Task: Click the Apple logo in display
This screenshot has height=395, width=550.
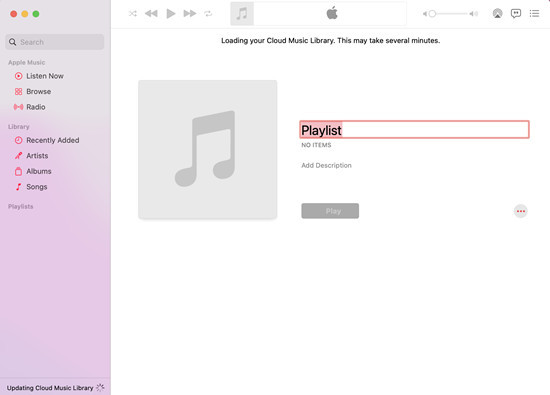Action: 332,13
